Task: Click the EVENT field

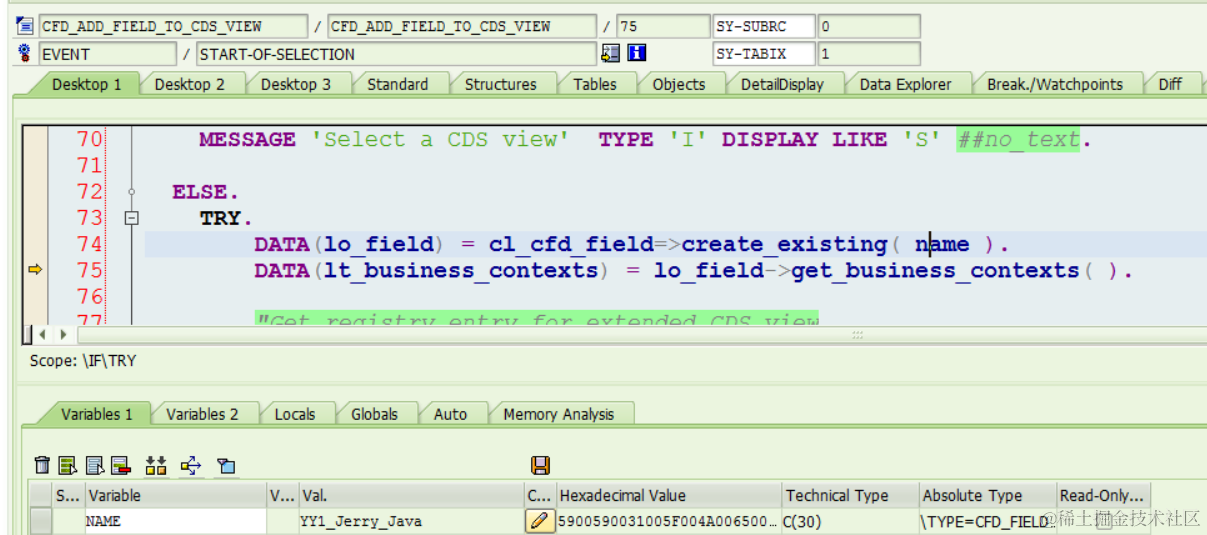Action: click(x=106, y=54)
